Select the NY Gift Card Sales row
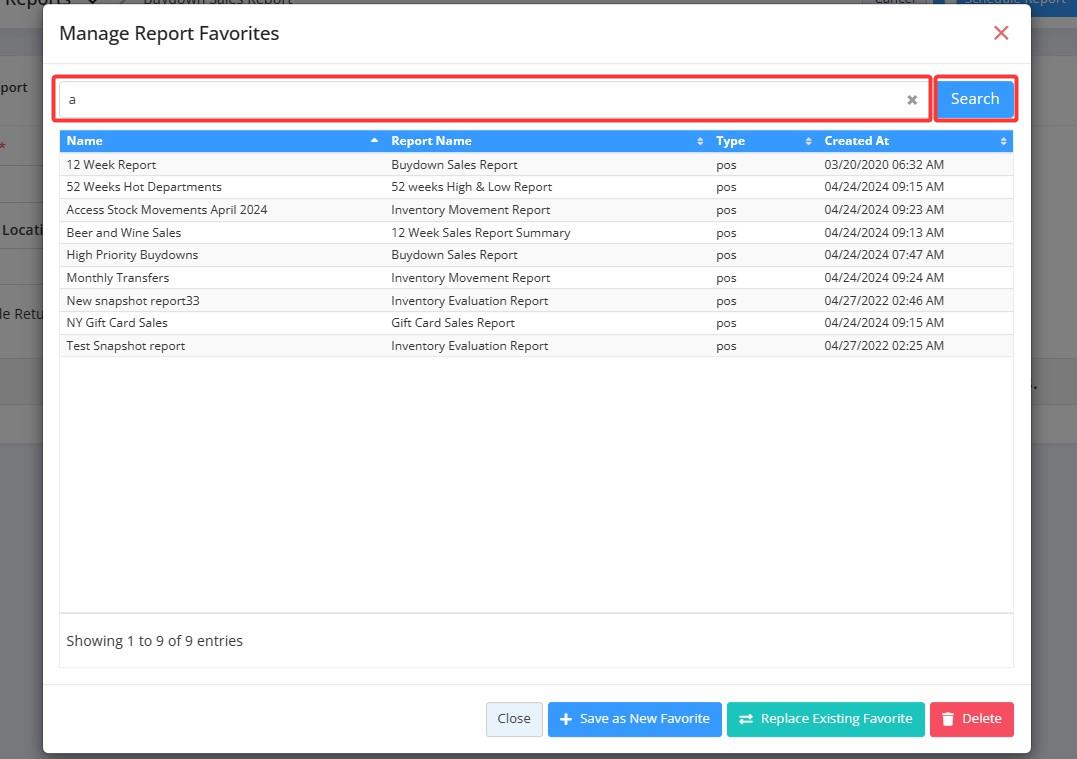The width and height of the screenshot is (1077, 759). click(117, 323)
